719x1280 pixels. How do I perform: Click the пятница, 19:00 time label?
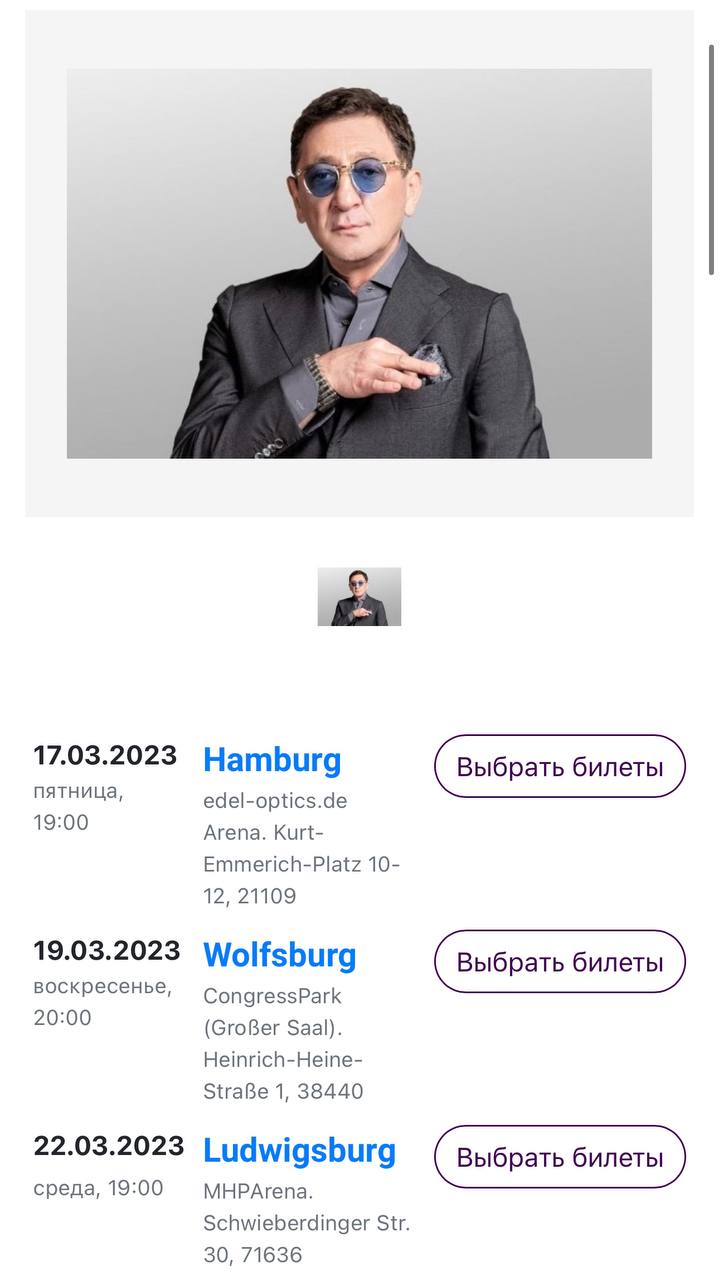[78, 807]
